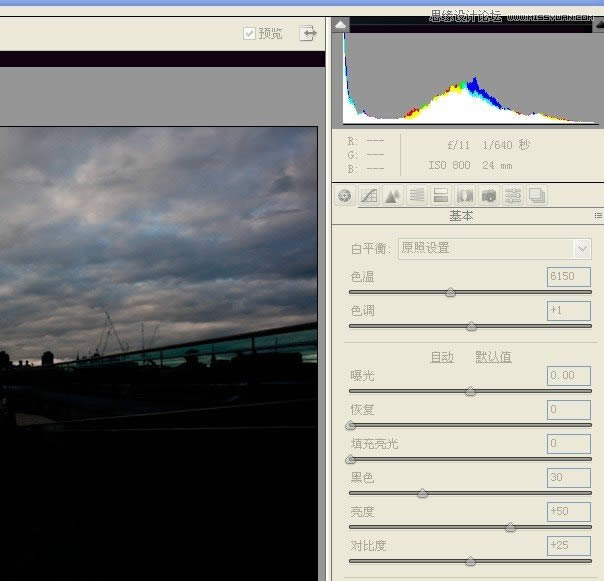Screen dimensions: 604x581
Task: Toggle shadow clipping warning on histogram
Action: tap(341, 25)
